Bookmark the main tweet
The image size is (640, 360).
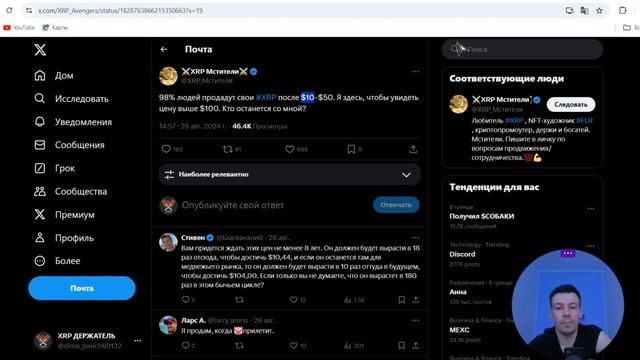click(x=351, y=149)
